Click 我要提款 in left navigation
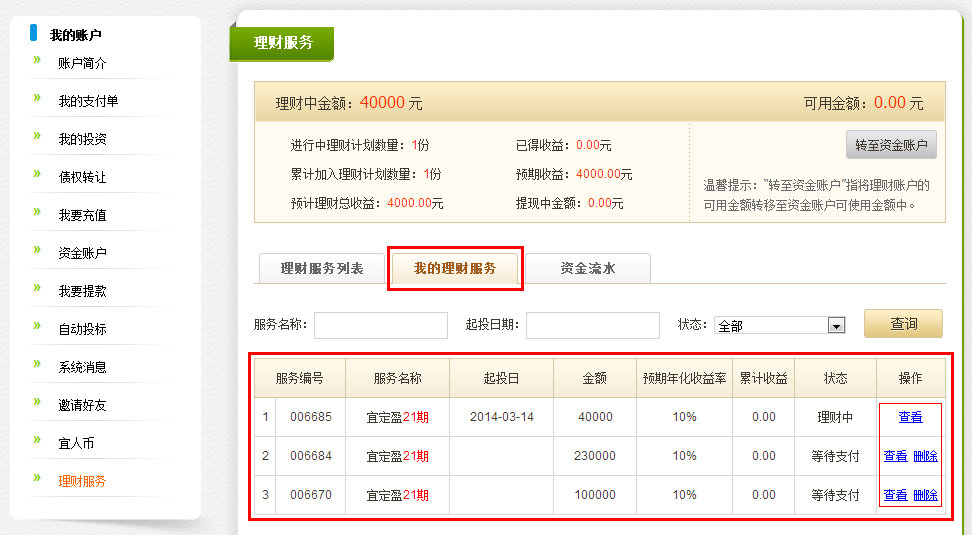Image resolution: width=972 pixels, height=535 pixels. pyautogui.click(x=82, y=291)
